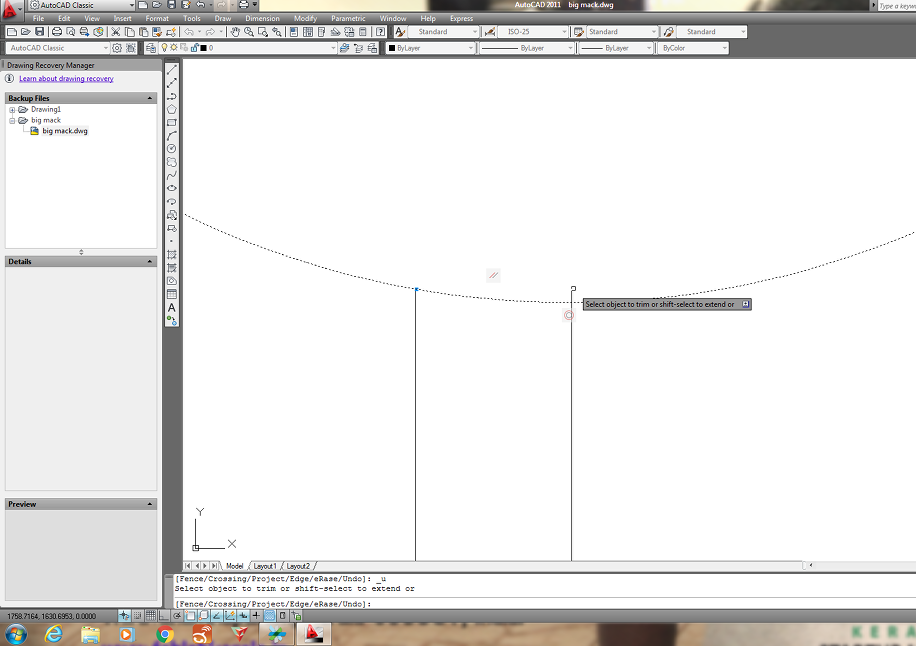Toggle Ortho Mode in status bar

click(164, 616)
